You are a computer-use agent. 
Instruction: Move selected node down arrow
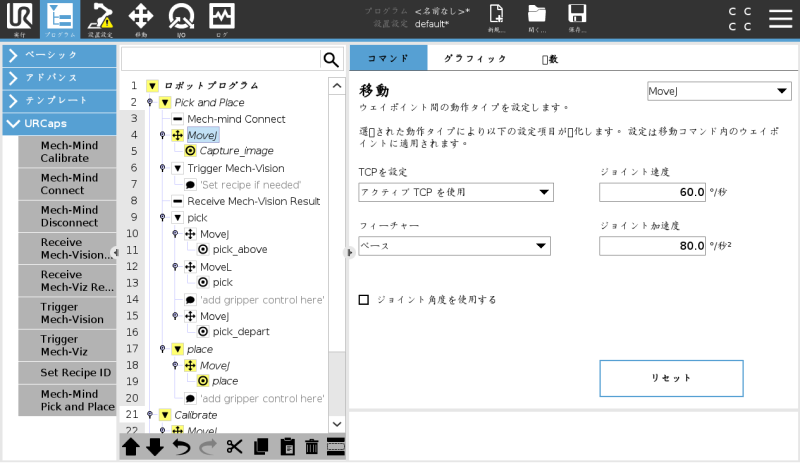tap(155, 447)
